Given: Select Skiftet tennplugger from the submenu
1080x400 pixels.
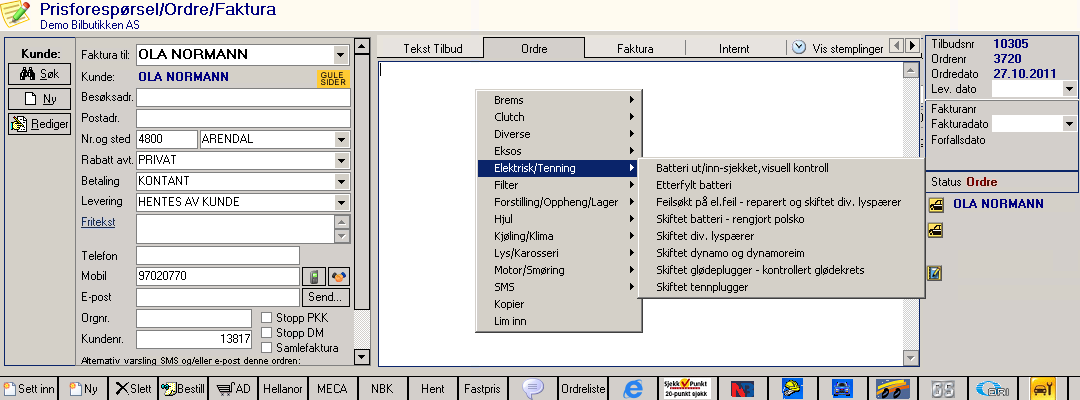Looking at the screenshot, I should point(780,287).
